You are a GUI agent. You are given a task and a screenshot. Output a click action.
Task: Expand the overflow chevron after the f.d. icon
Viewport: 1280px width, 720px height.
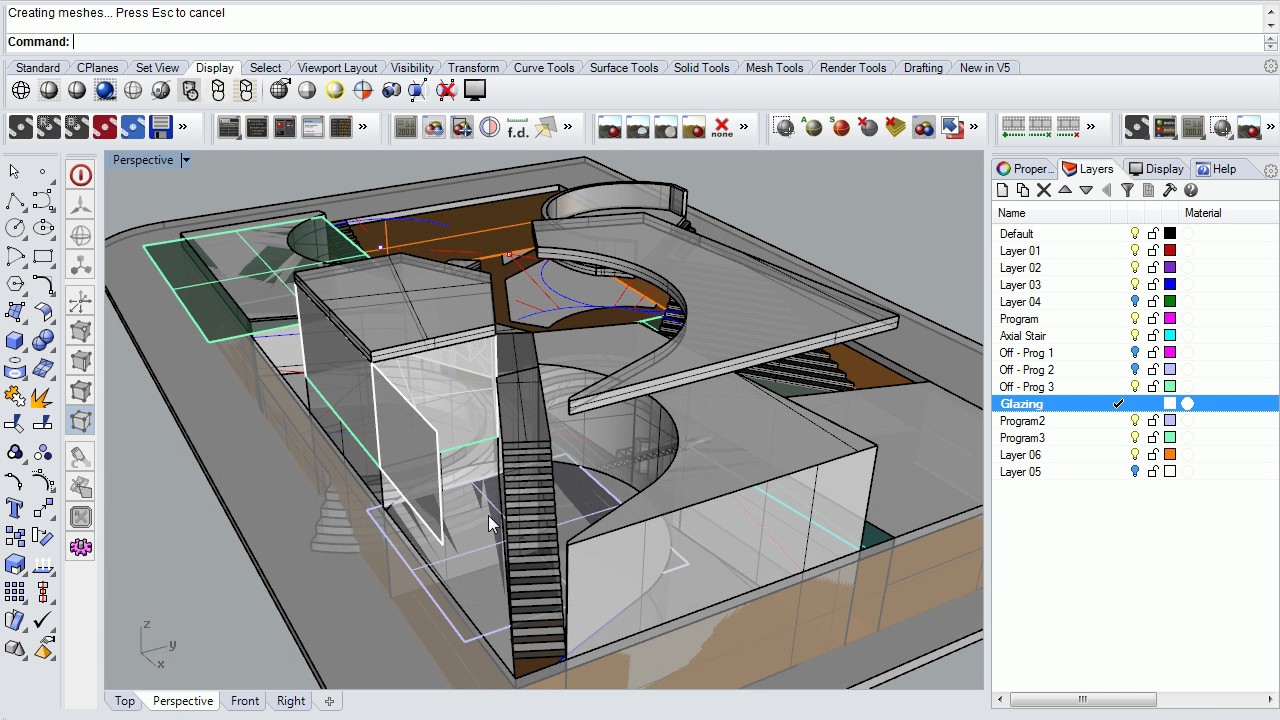568,127
